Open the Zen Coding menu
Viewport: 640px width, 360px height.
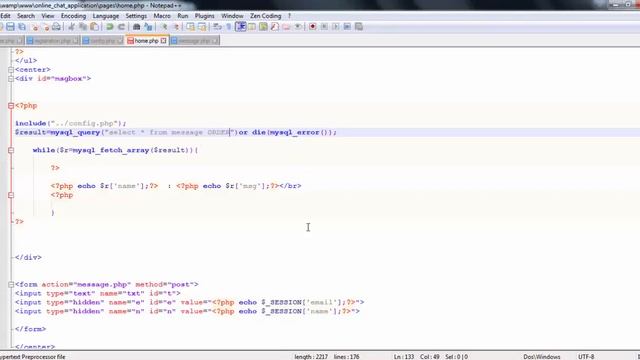(x=266, y=16)
